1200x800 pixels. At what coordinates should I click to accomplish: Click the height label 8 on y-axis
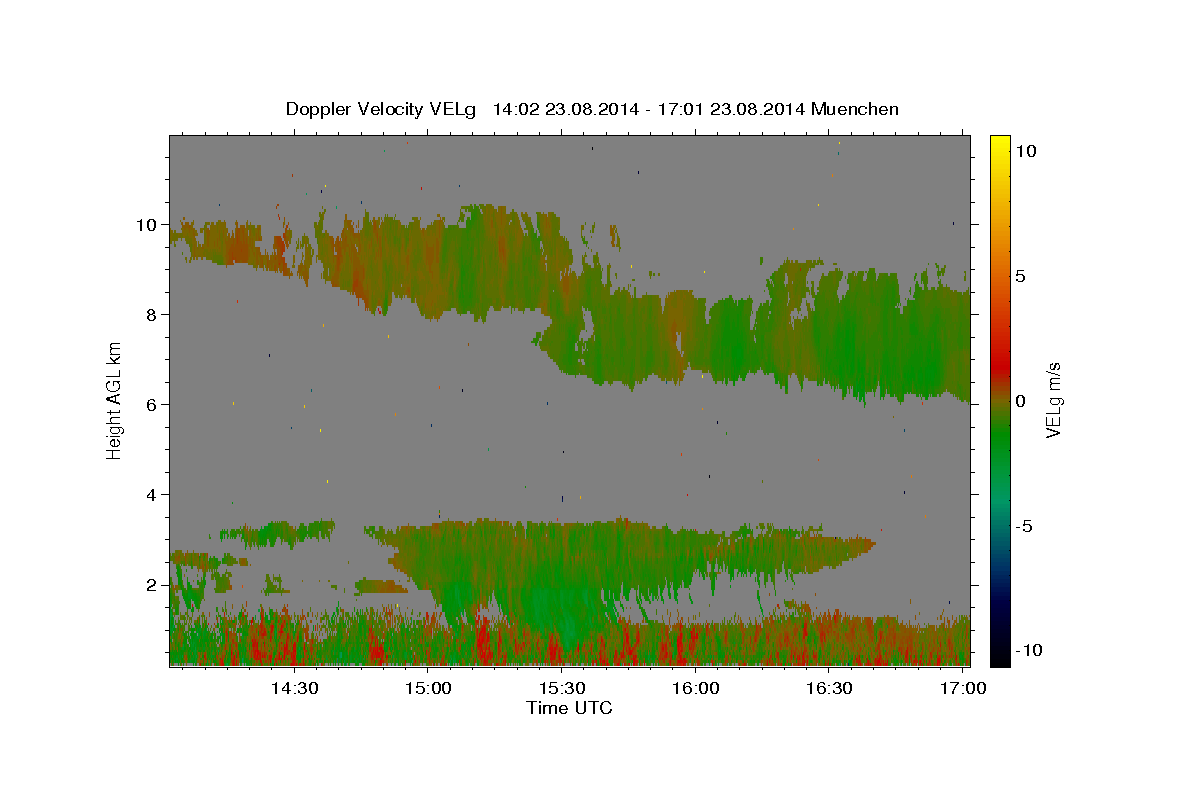tap(150, 314)
